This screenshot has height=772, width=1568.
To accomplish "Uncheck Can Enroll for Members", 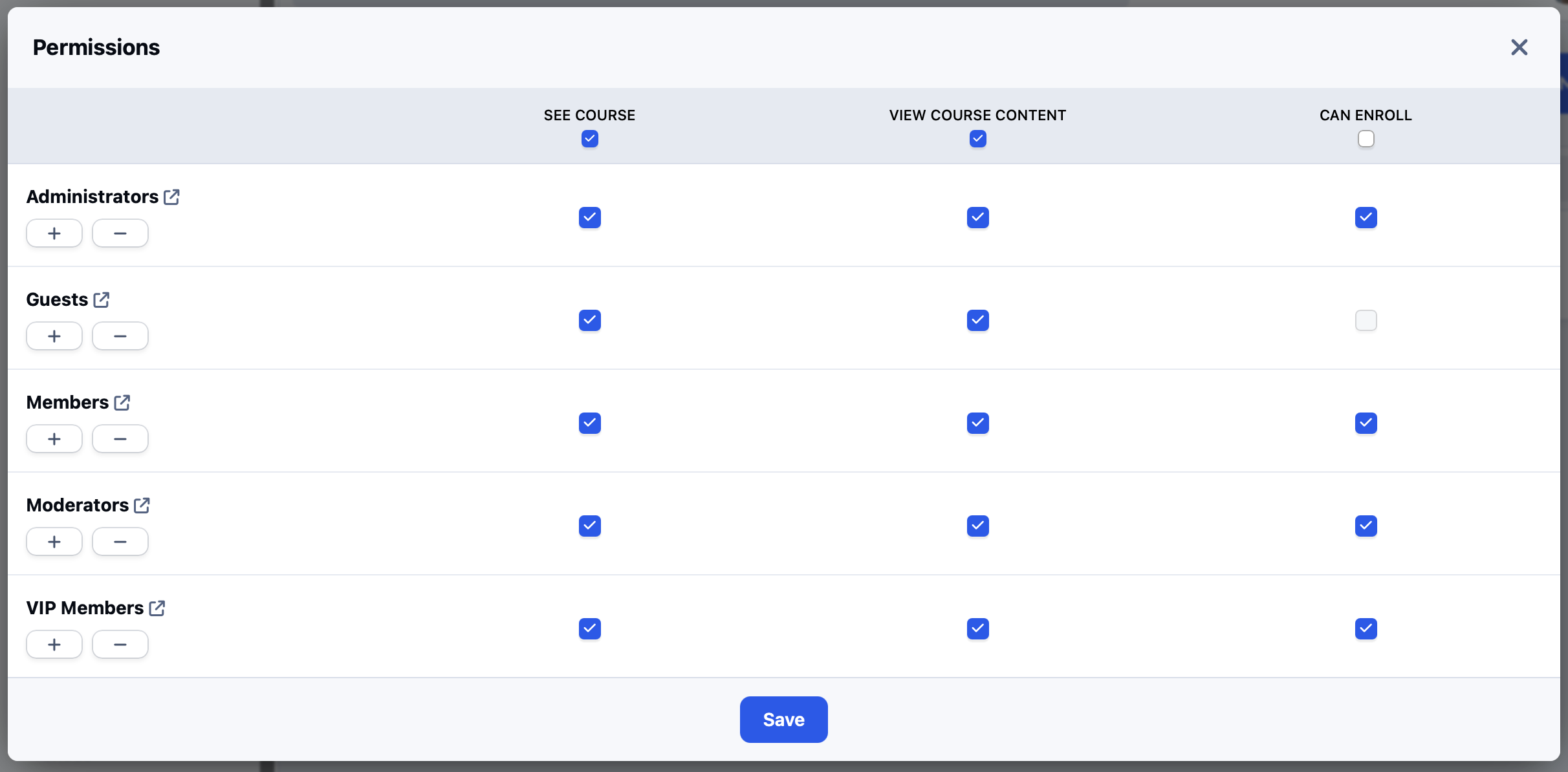I will coord(1366,424).
